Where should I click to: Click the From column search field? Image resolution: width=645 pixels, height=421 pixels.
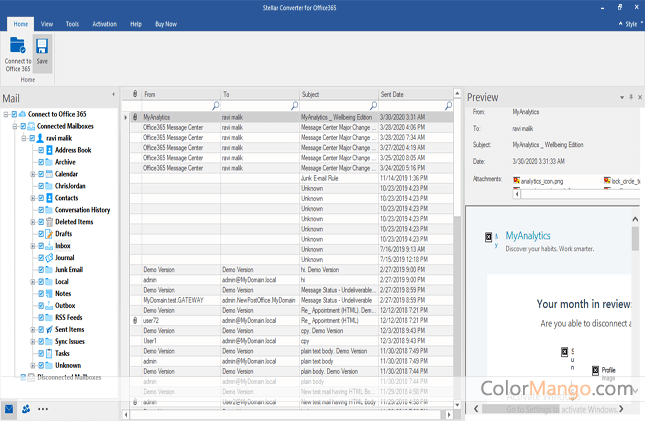[x=177, y=105]
